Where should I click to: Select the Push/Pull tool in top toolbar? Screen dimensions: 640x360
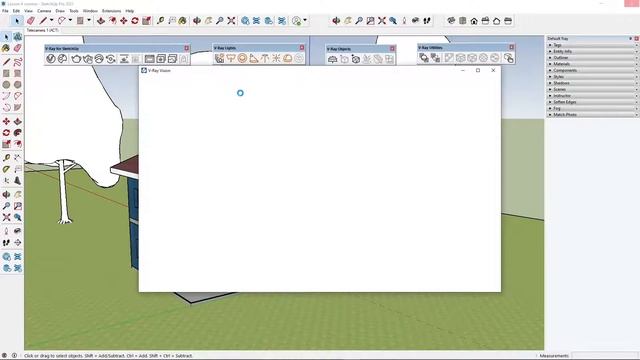[x=101, y=20]
